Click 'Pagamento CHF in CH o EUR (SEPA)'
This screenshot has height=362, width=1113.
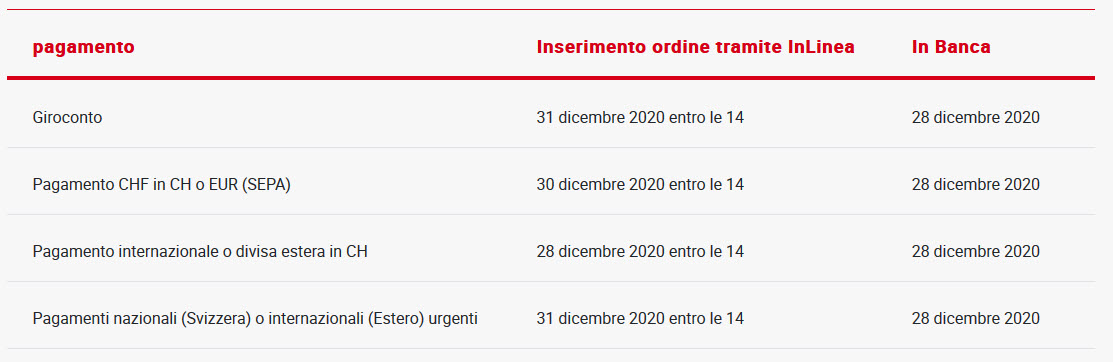(162, 185)
